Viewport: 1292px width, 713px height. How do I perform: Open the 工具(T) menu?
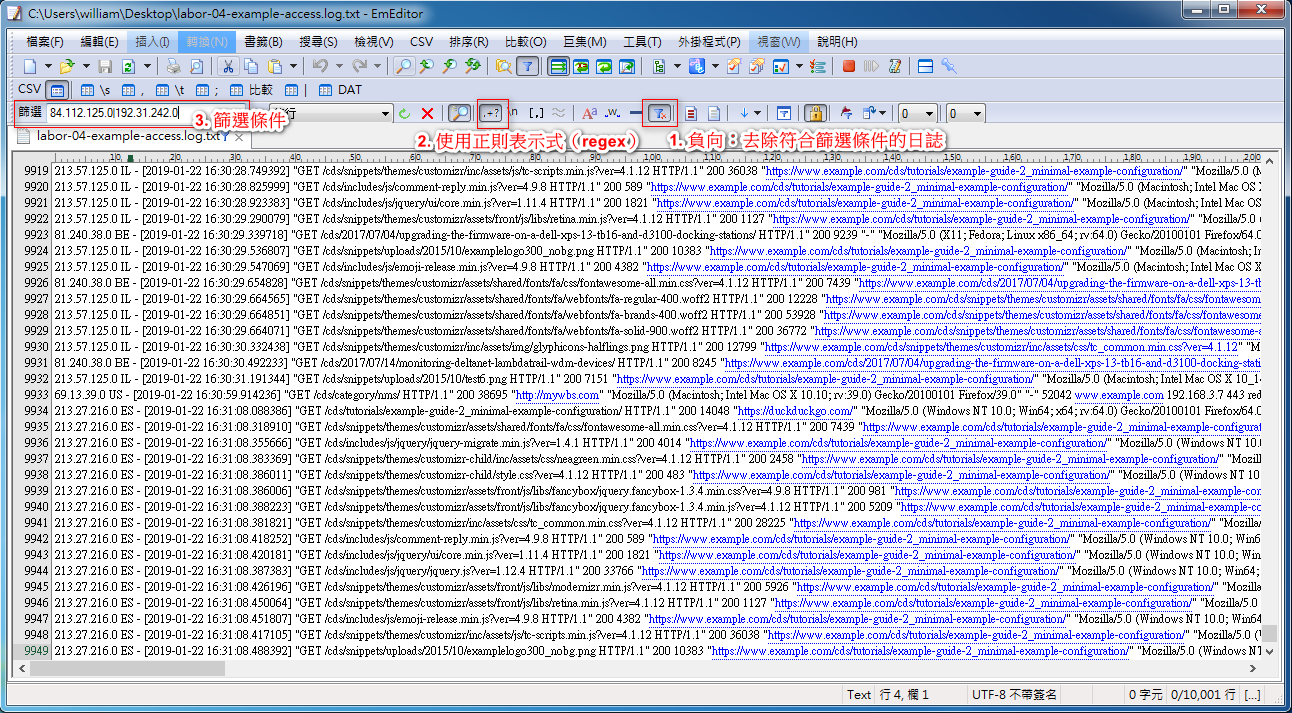click(641, 42)
